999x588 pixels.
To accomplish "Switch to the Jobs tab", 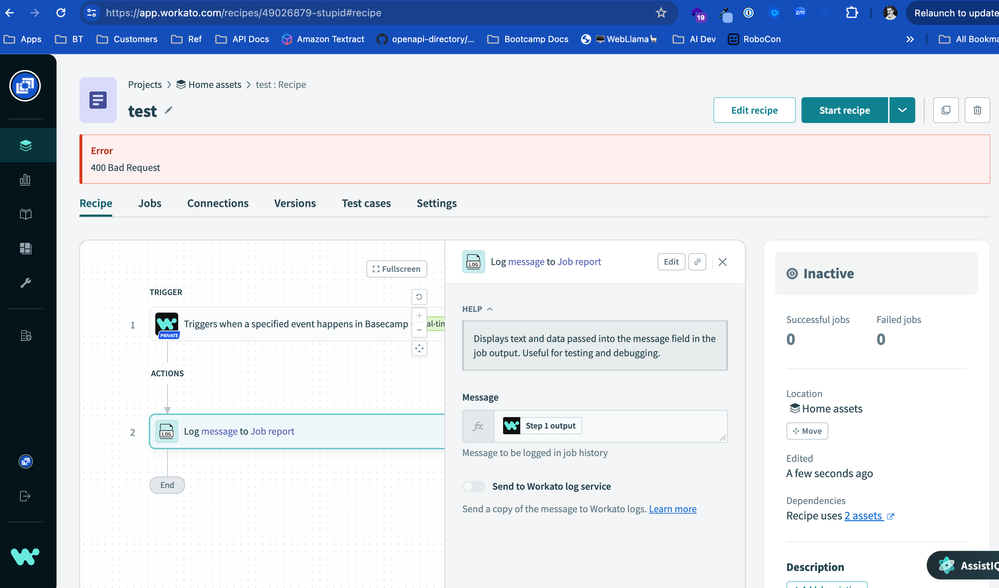I will tap(150, 203).
